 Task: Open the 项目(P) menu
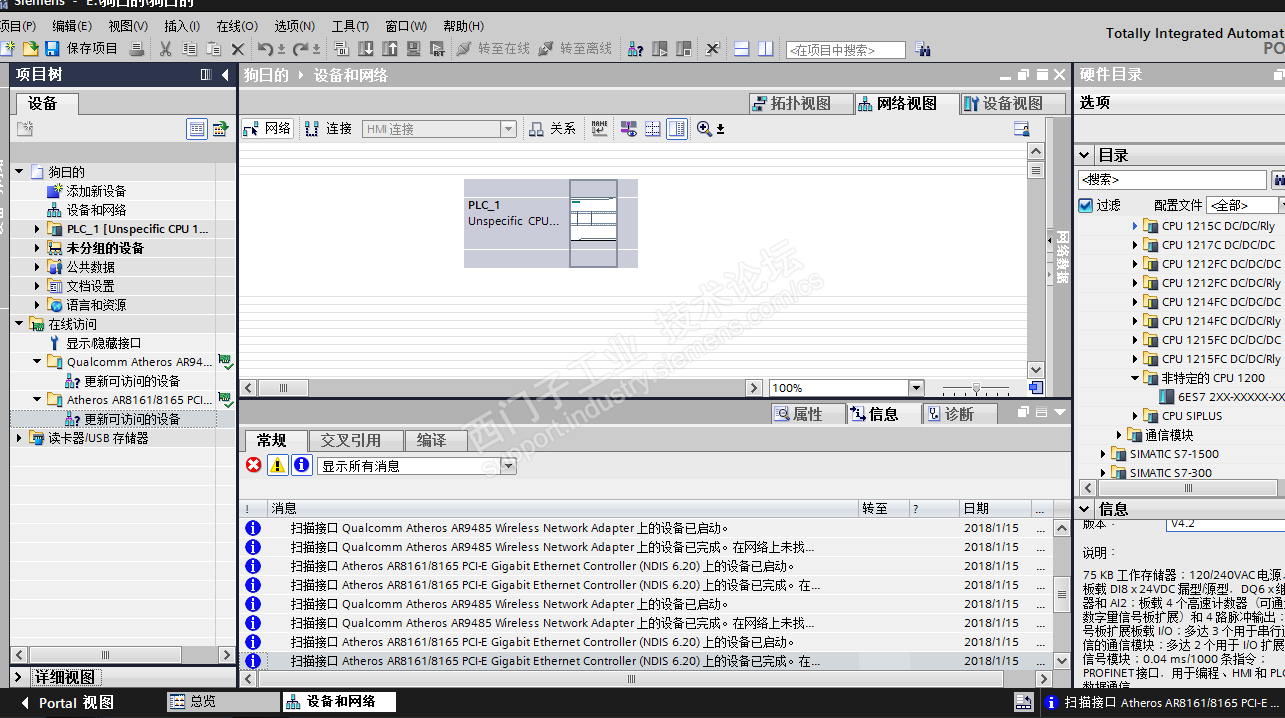(16, 26)
